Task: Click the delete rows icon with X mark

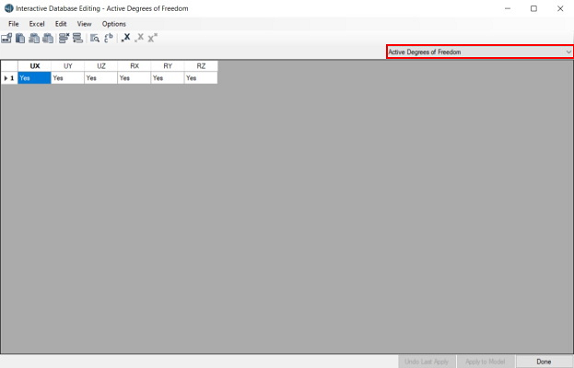Action: click(x=64, y=38)
